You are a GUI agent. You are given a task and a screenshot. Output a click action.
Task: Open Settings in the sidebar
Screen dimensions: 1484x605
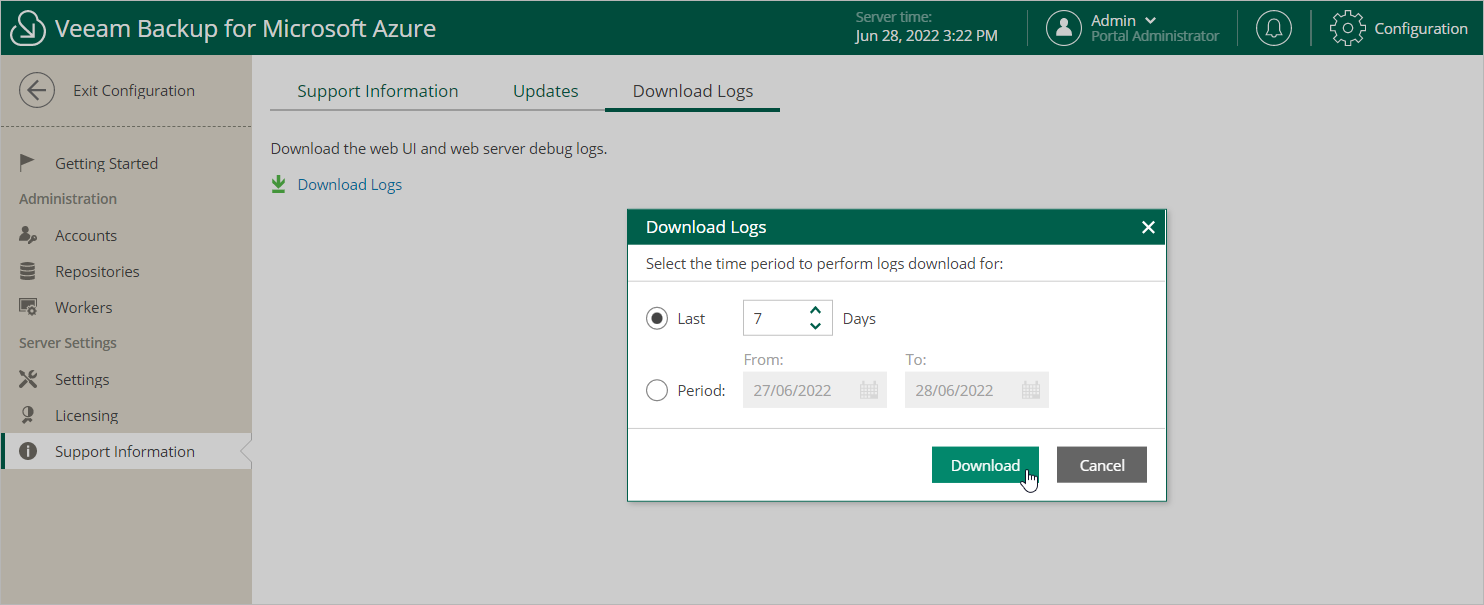(126, 379)
